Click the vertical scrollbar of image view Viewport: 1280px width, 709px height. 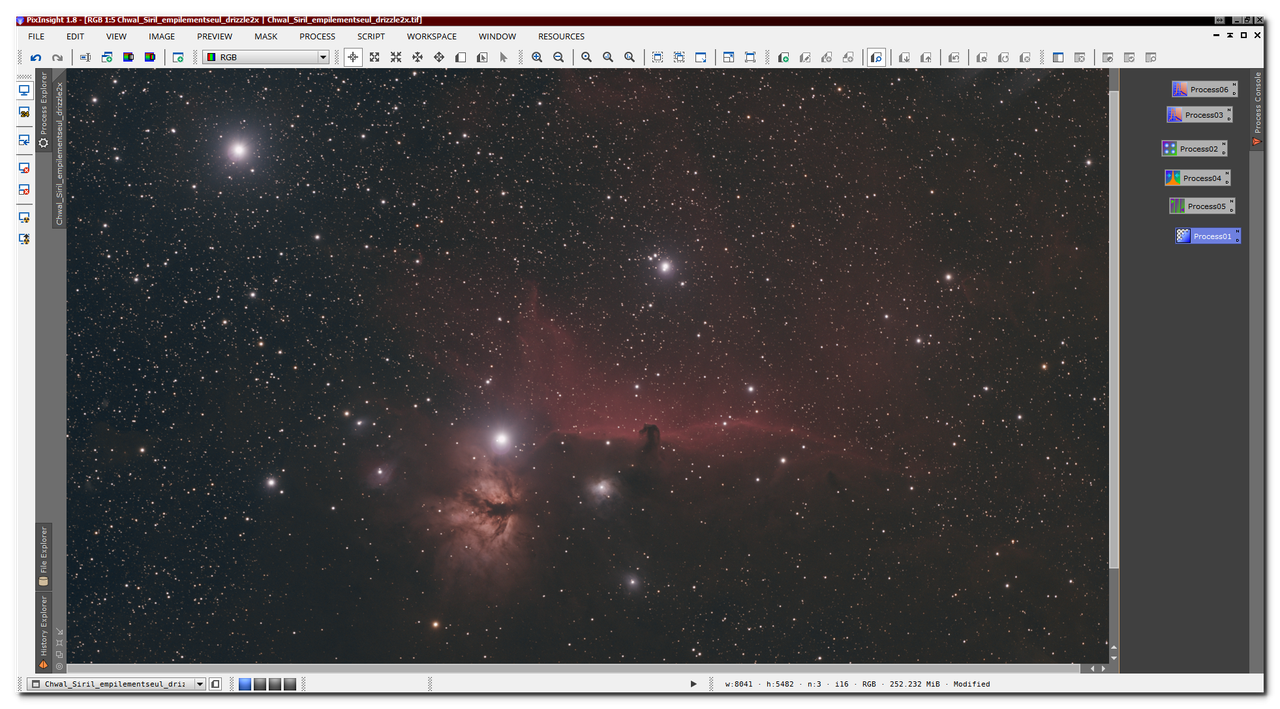[x=1113, y=330]
